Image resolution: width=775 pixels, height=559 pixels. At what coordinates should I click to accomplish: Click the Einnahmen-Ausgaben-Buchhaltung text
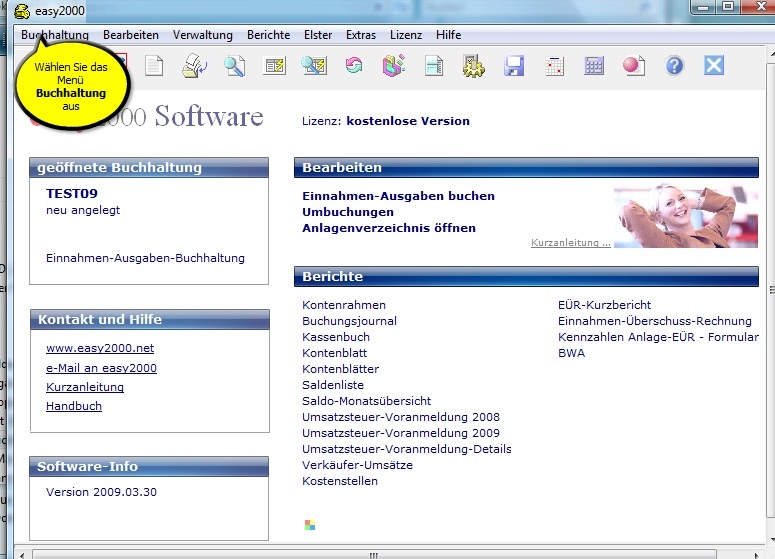click(x=145, y=258)
